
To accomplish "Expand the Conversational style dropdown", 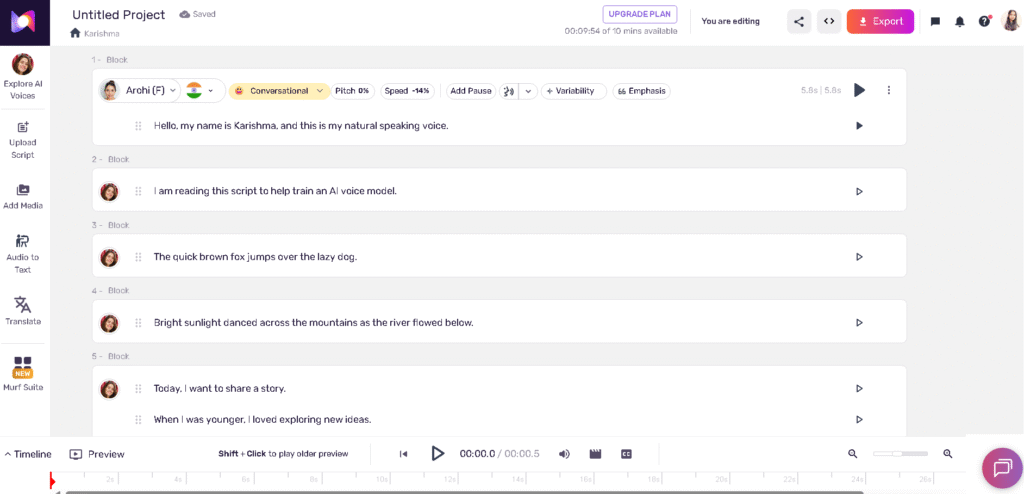I will [x=279, y=91].
